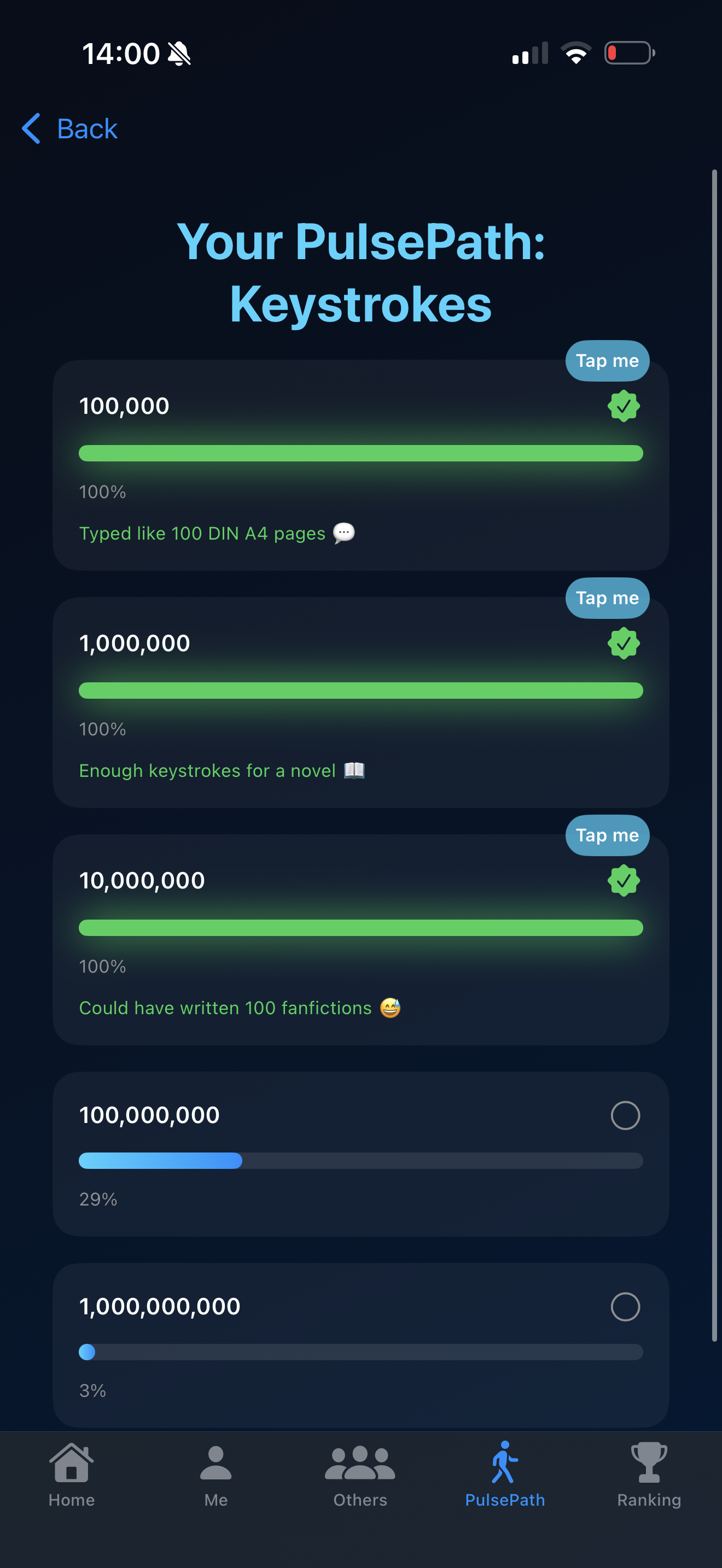Open the Me profile icon
722x1568 pixels.
pyautogui.click(x=216, y=1462)
